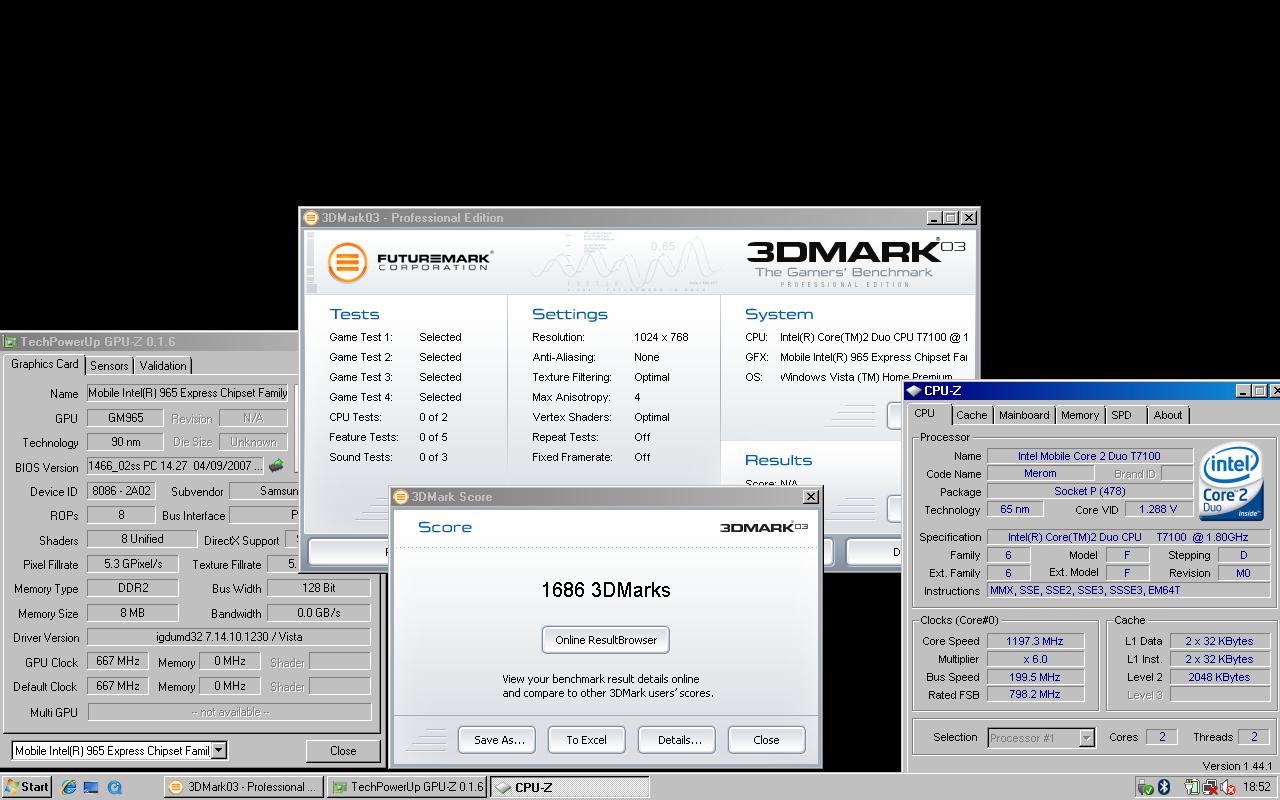The width and height of the screenshot is (1280, 800).
Task: Minimize the 3DMark03 window
Action: (934, 218)
